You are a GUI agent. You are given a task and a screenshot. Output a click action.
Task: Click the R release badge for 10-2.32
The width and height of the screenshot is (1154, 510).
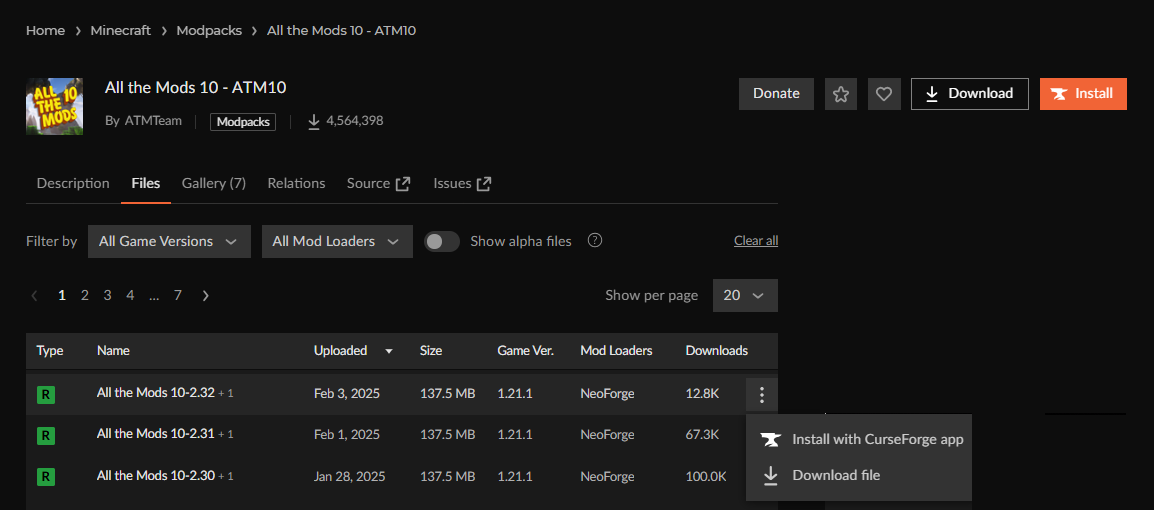(x=46, y=395)
